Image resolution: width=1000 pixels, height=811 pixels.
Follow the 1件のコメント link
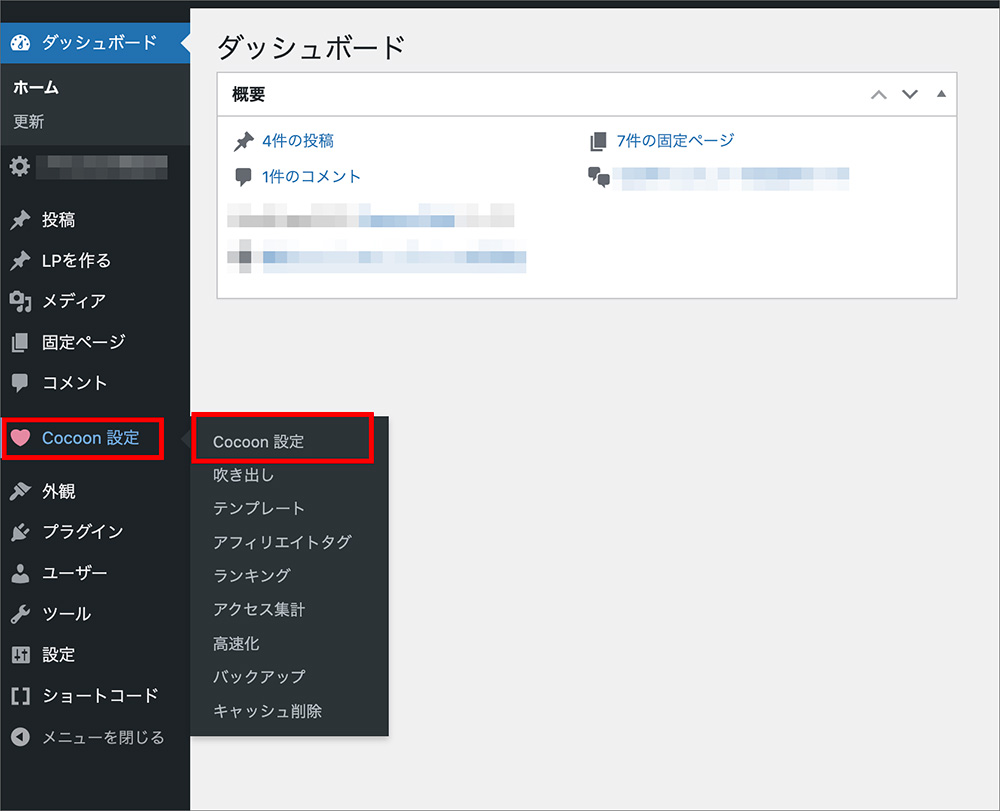311,177
